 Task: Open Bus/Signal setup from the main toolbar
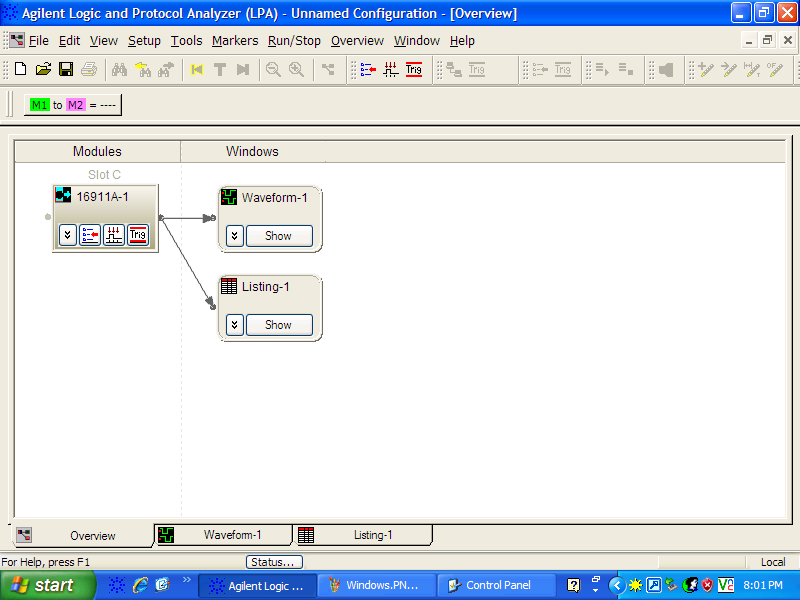(368, 69)
